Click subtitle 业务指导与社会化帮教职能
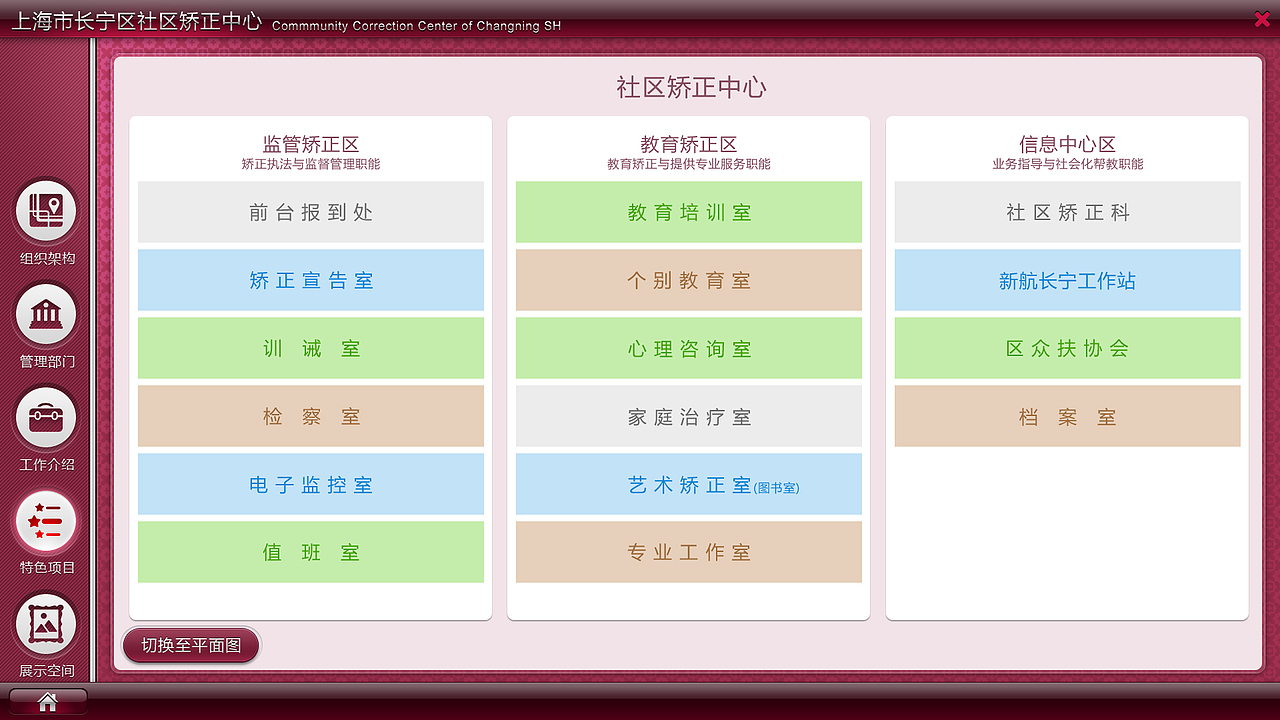1280x720 pixels. [1068, 164]
